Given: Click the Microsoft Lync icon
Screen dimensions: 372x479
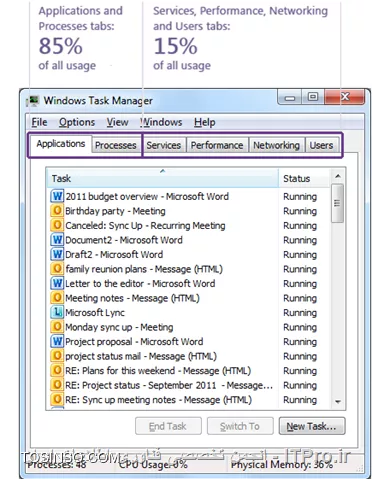Looking at the screenshot, I should 57,312.
